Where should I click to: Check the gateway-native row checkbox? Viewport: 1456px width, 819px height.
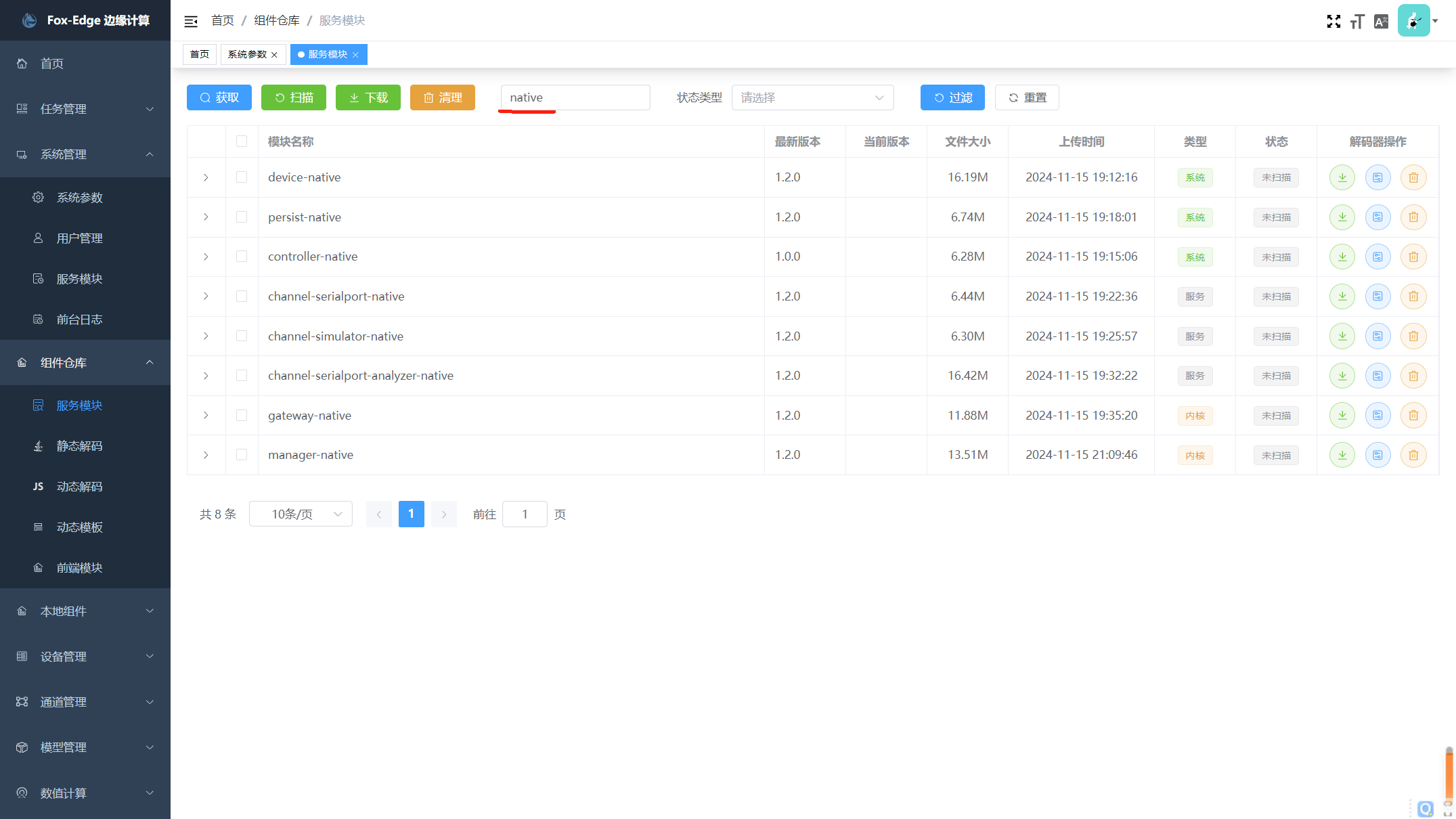tap(242, 416)
